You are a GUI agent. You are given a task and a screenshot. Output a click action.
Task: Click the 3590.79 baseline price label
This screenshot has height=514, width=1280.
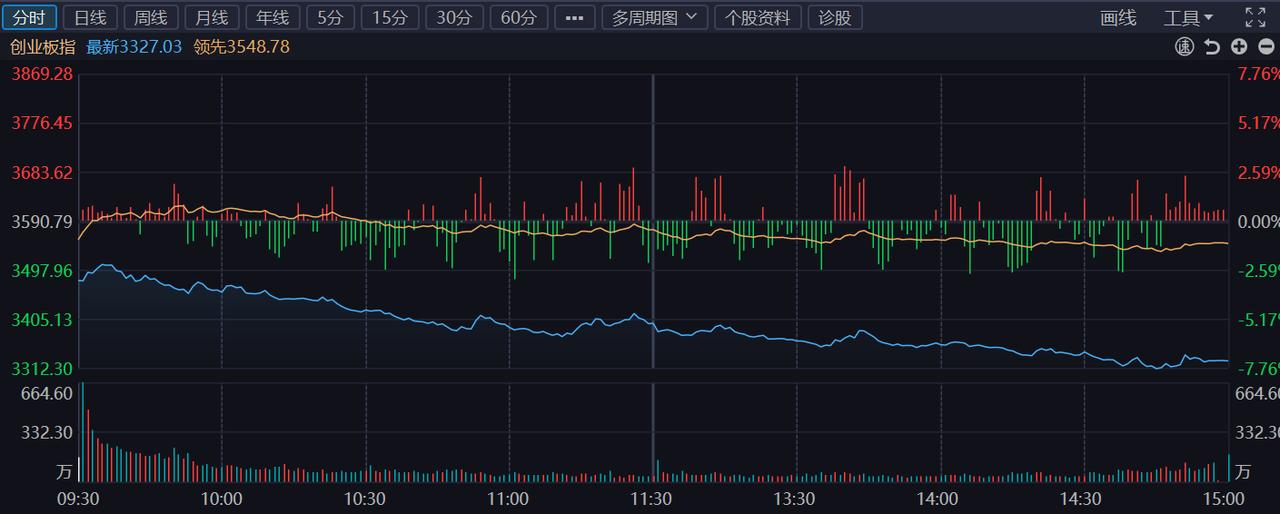coord(42,221)
